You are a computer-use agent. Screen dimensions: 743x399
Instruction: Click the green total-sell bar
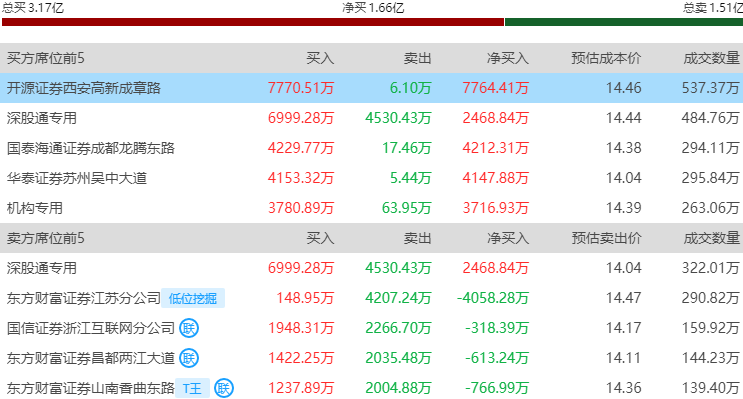coord(624,22)
